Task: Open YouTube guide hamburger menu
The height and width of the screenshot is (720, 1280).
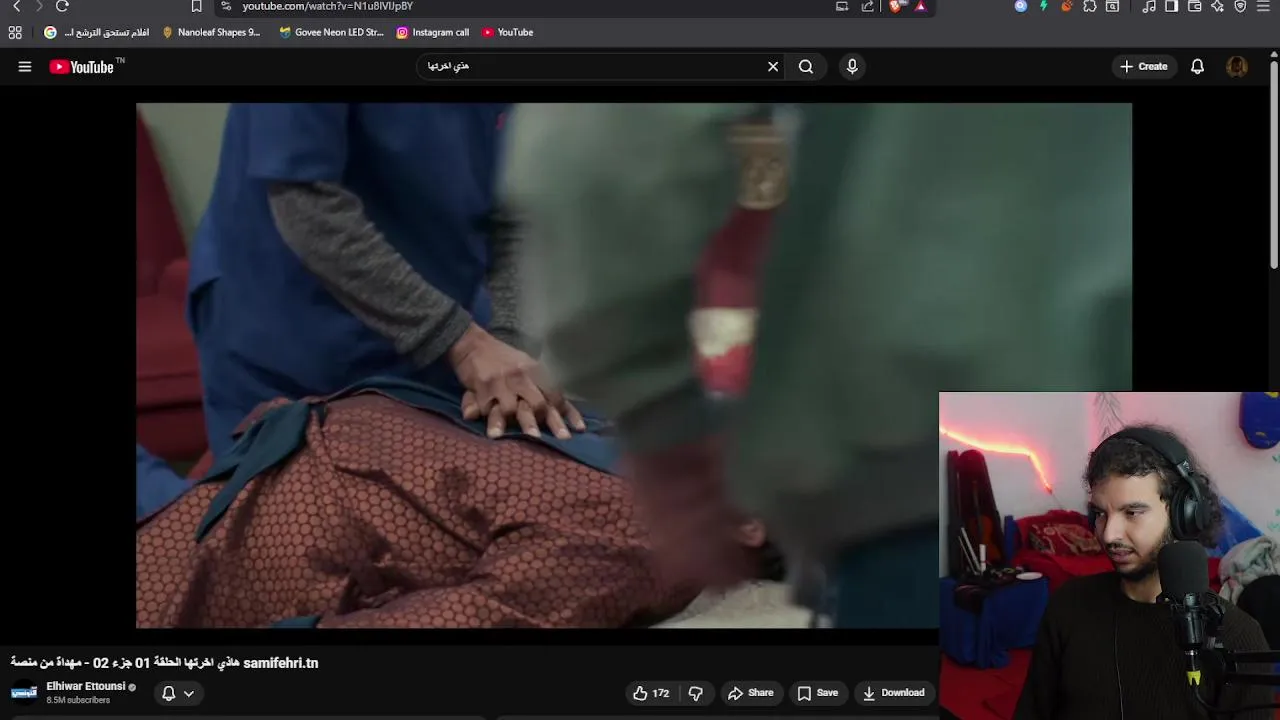Action: pos(25,67)
